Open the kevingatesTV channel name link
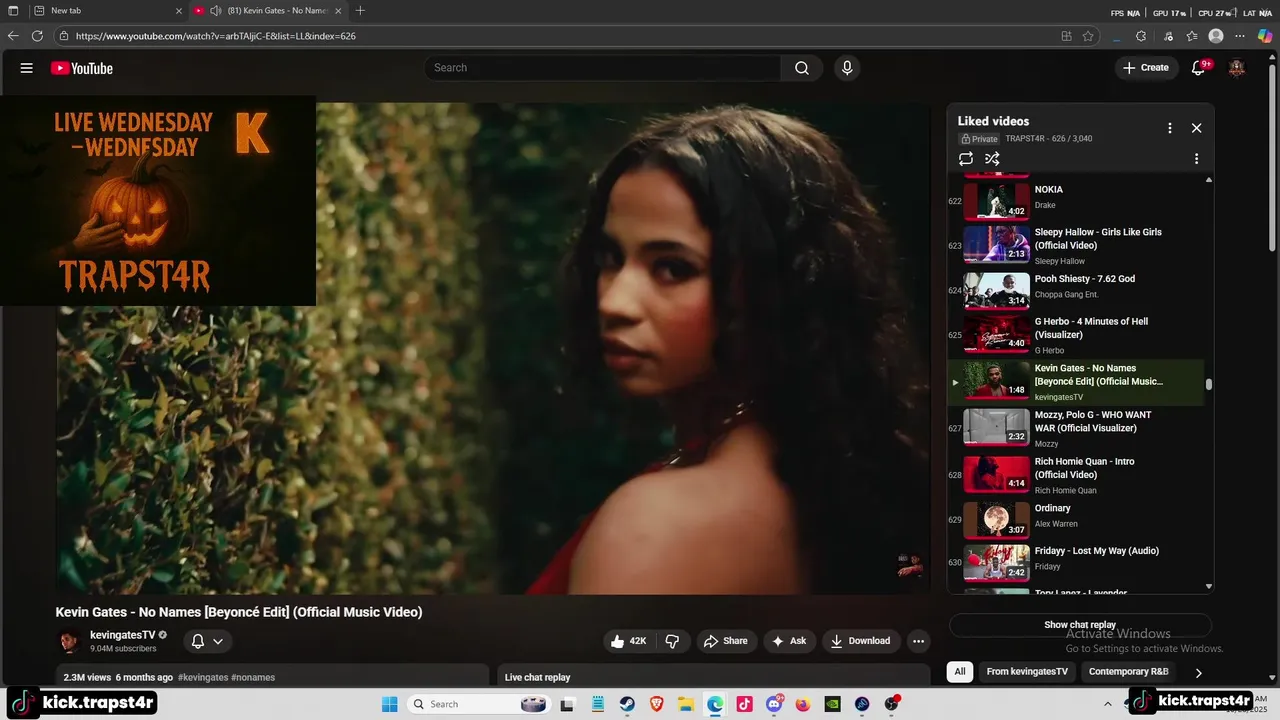This screenshot has height=720, width=1280. 122,635
